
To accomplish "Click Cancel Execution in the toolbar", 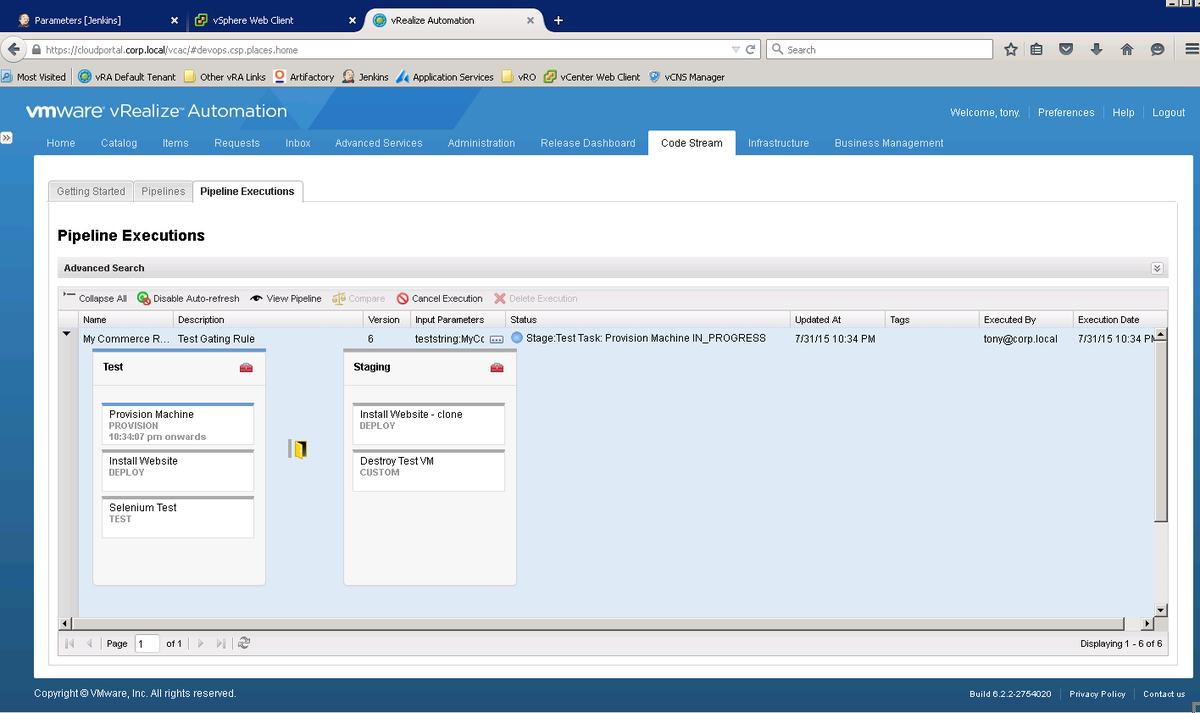I will pos(439,298).
